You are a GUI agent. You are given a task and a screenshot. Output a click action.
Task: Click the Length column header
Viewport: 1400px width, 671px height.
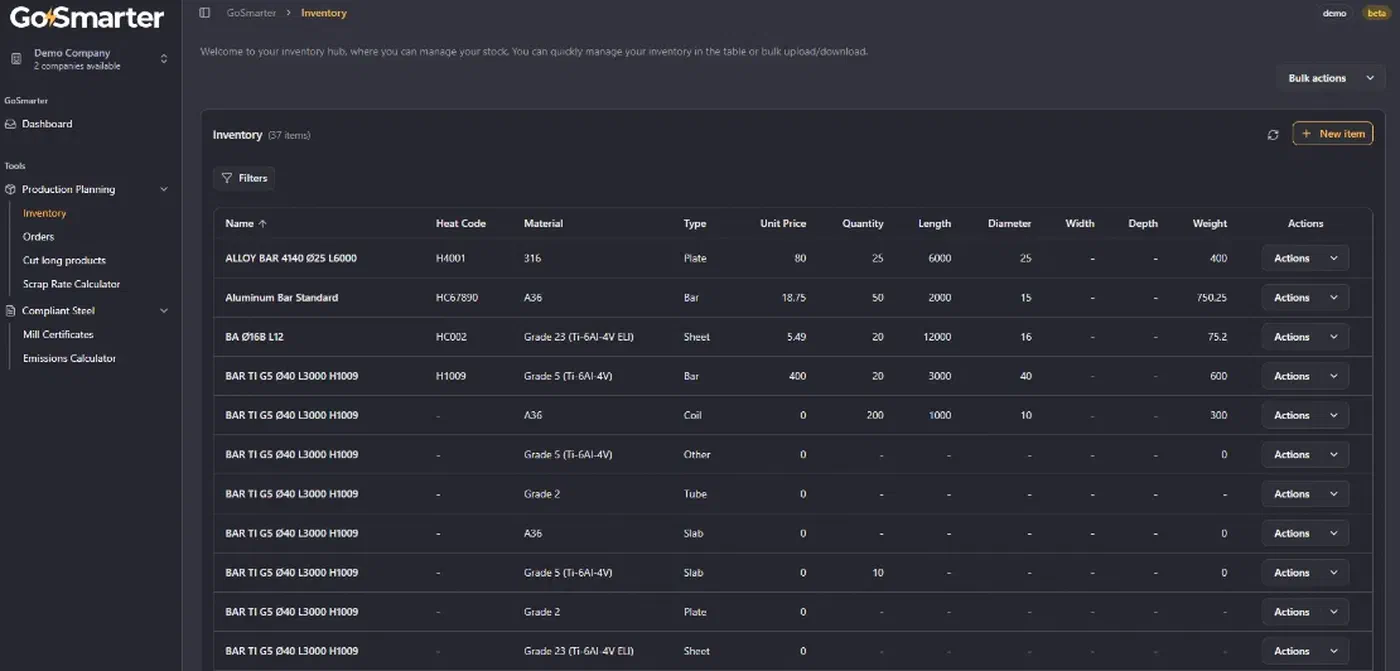935,224
